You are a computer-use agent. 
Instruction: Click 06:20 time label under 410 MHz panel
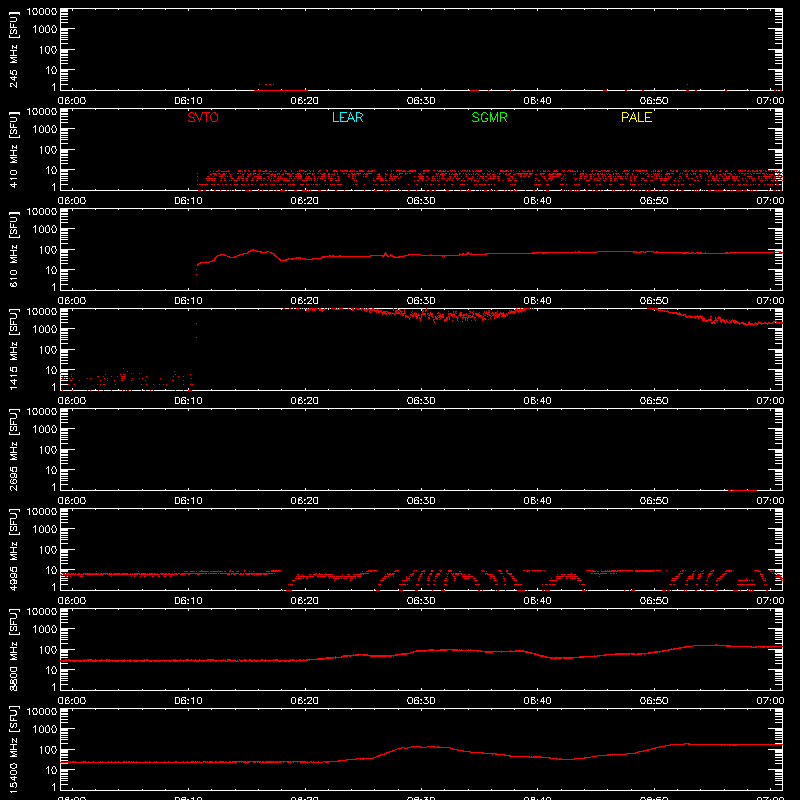[305, 201]
